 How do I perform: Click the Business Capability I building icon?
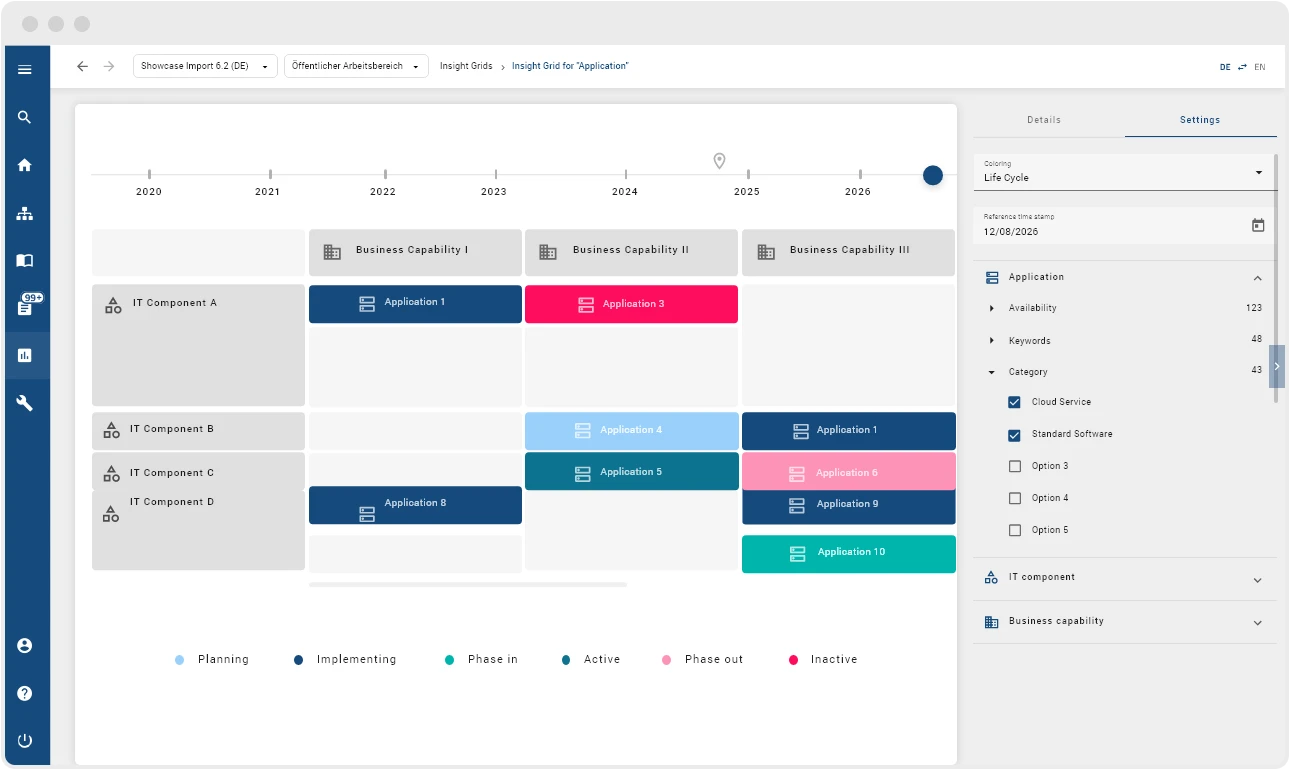coord(332,252)
